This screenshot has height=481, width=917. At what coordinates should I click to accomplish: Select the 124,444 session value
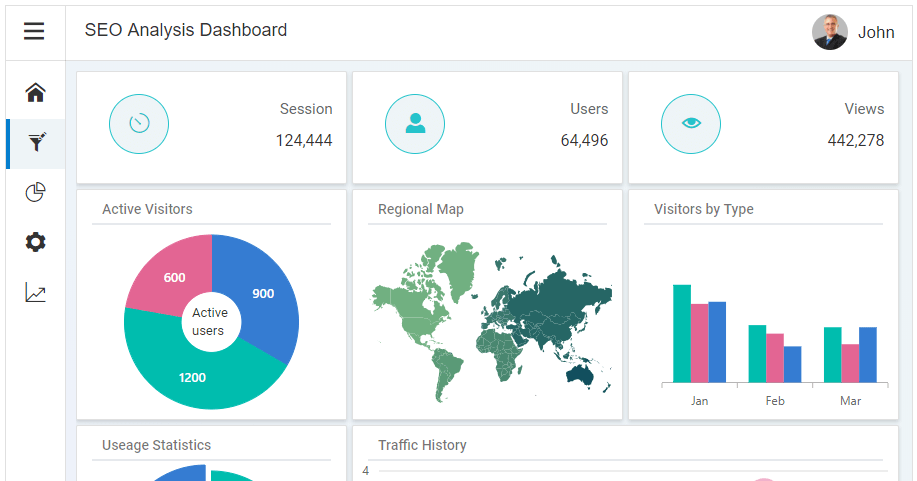point(304,140)
